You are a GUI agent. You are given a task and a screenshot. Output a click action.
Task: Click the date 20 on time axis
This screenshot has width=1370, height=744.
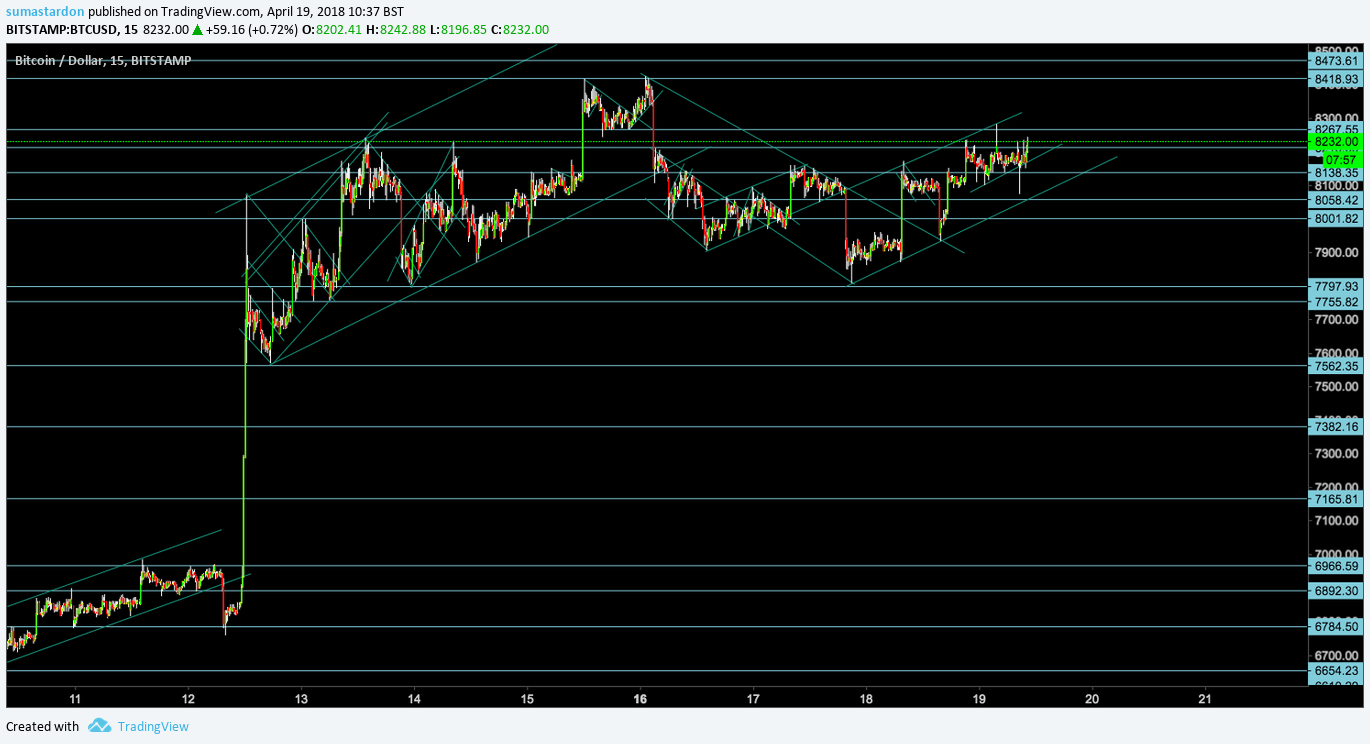(x=1092, y=698)
